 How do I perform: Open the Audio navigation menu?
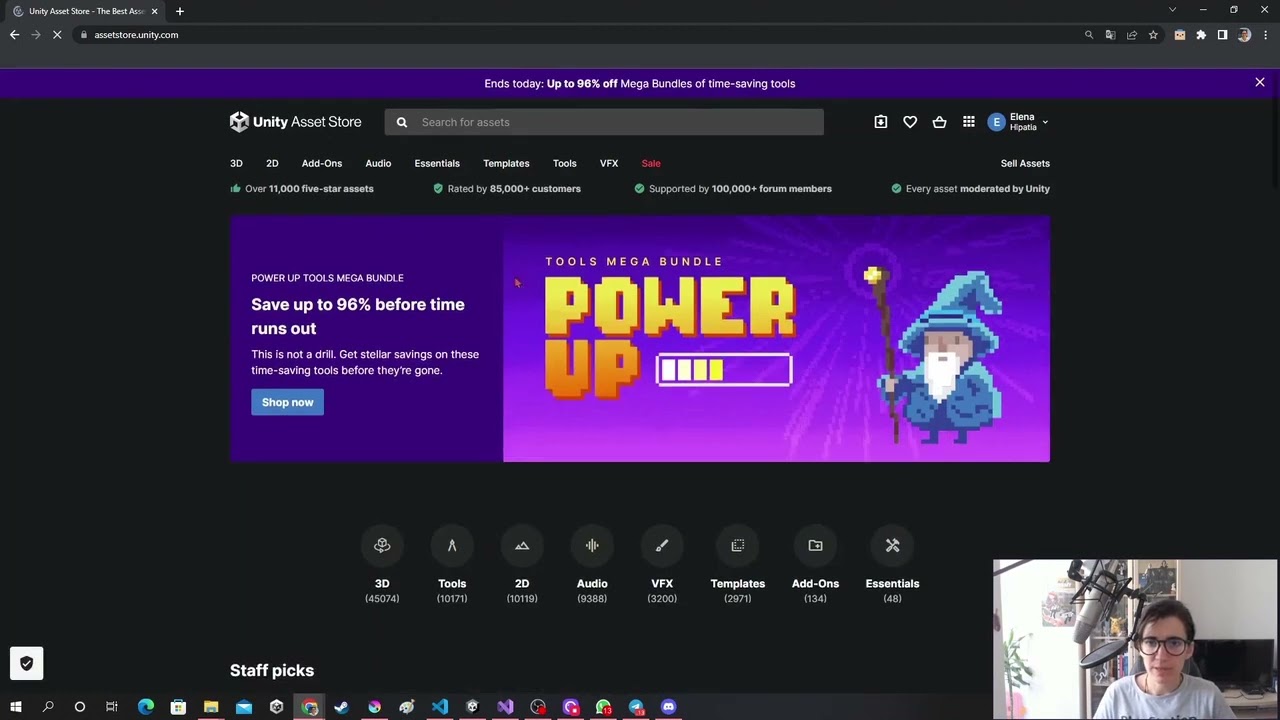378,163
